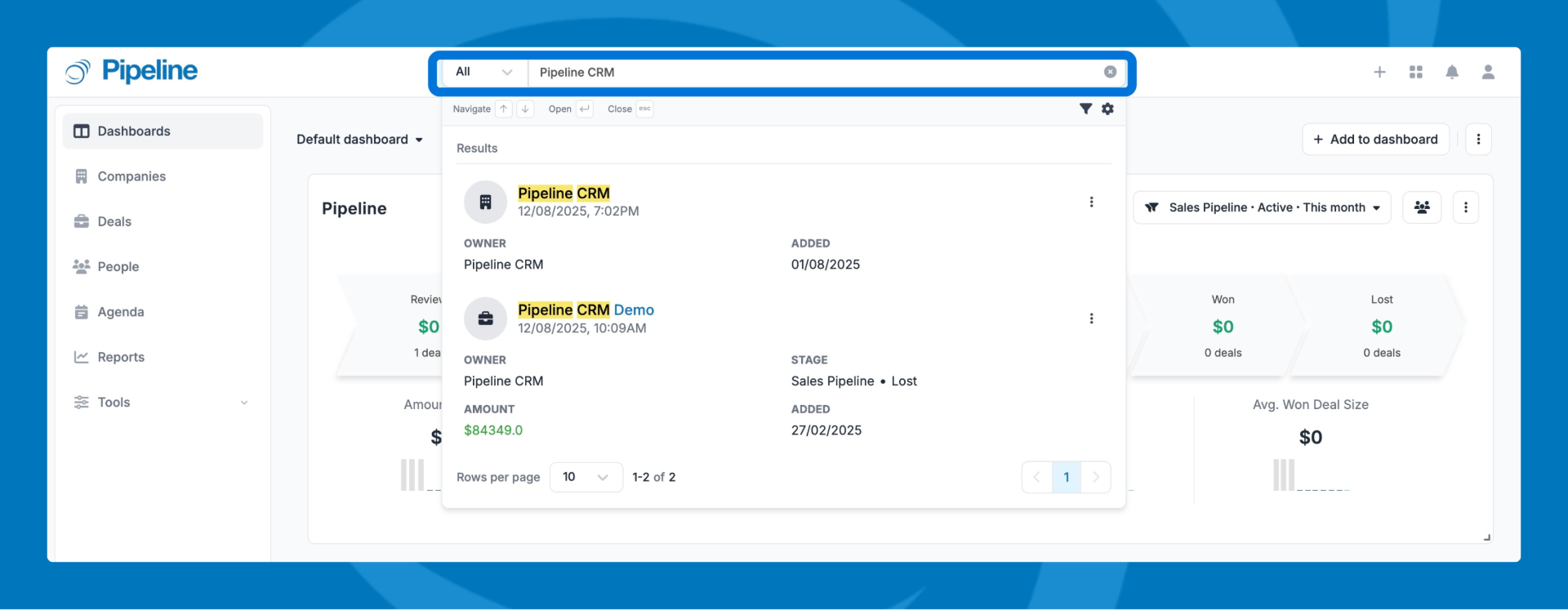The width and height of the screenshot is (1568, 610).
Task: Click the $84349.0 amount value
Action: (493, 430)
